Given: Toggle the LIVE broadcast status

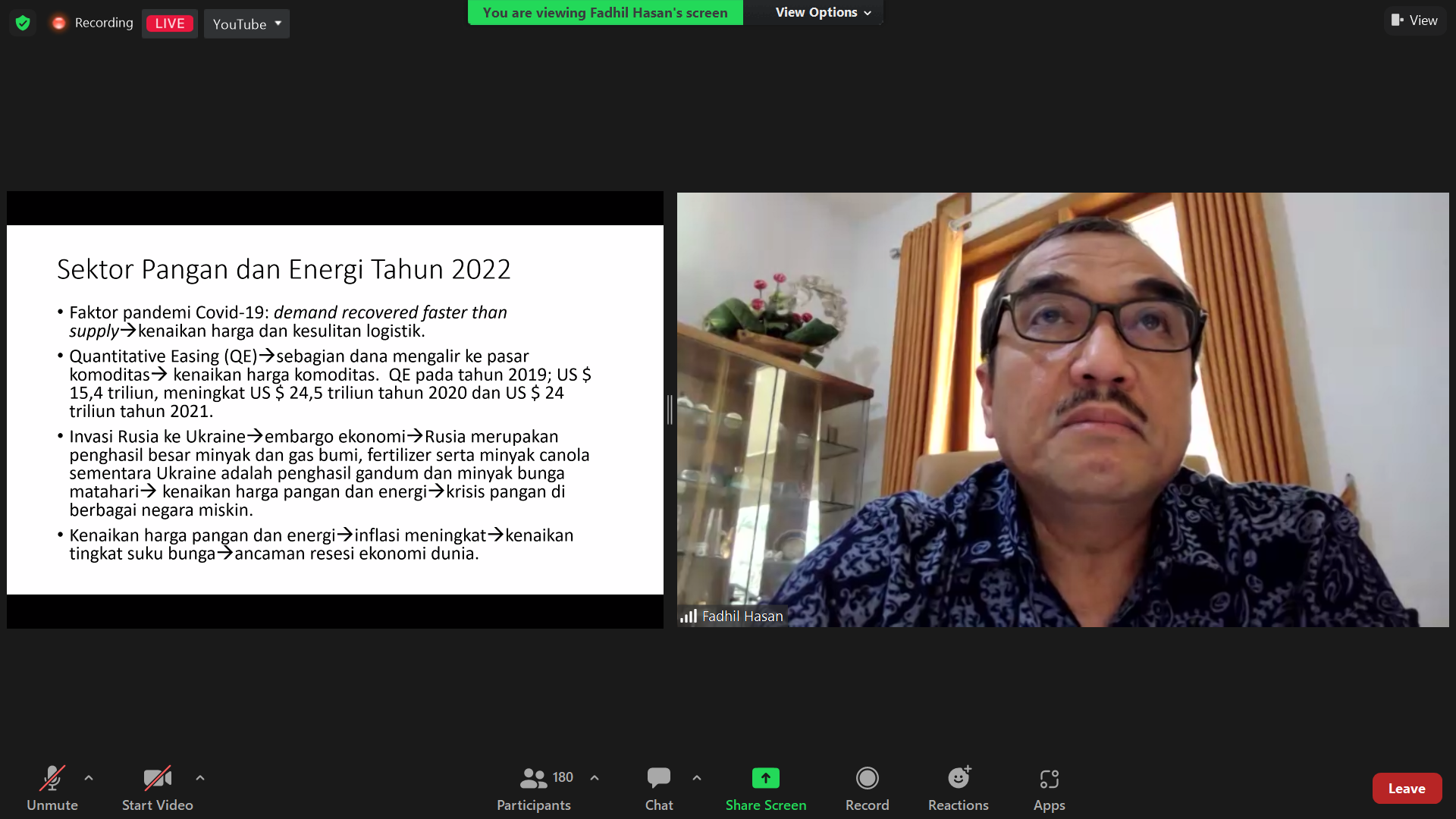Looking at the screenshot, I should (x=168, y=22).
